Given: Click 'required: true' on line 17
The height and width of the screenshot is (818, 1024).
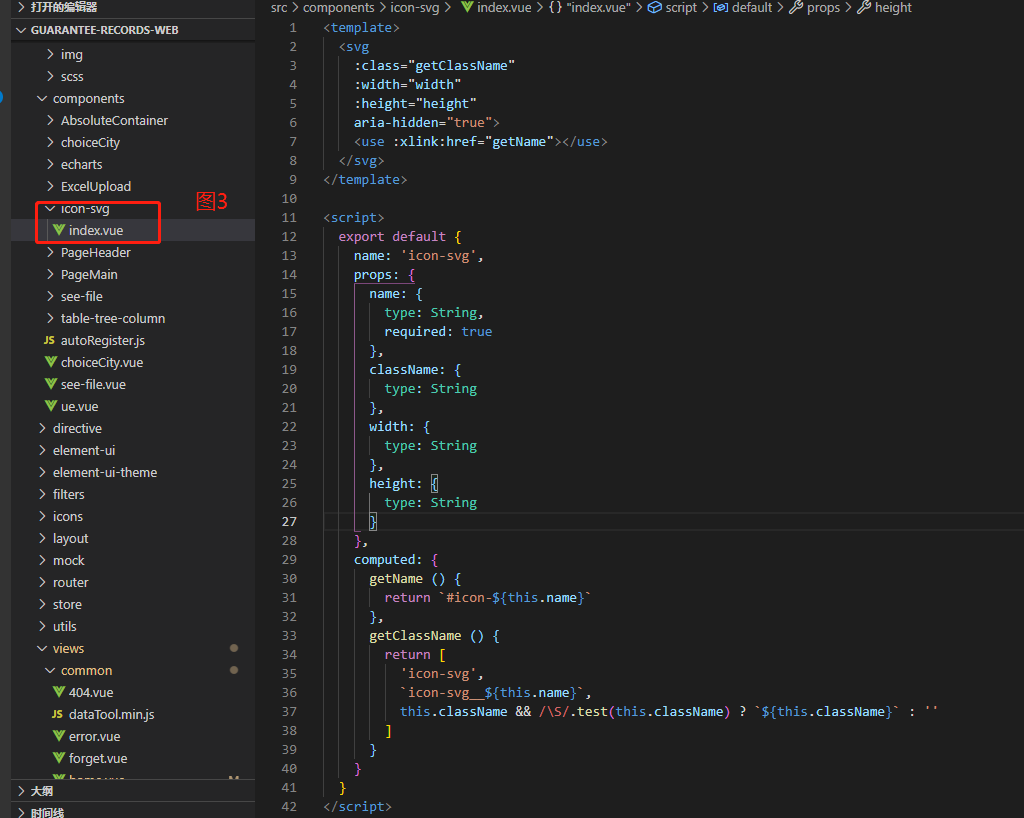Looking at the screenshot, I should [438, 332].
